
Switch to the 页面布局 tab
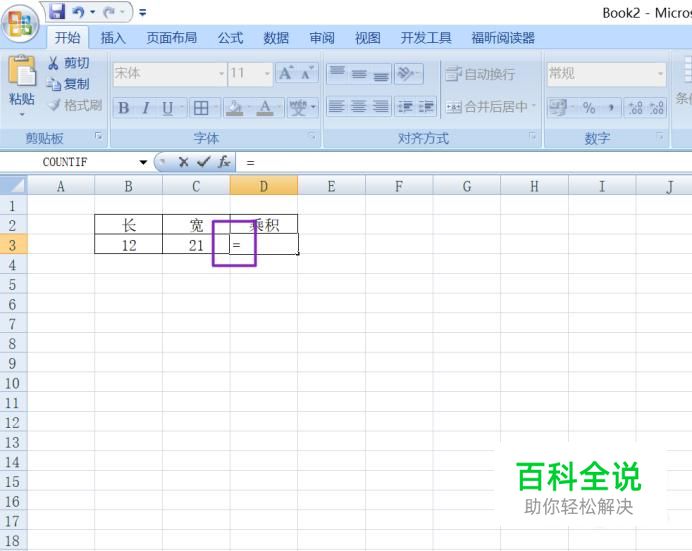(172, 38)
